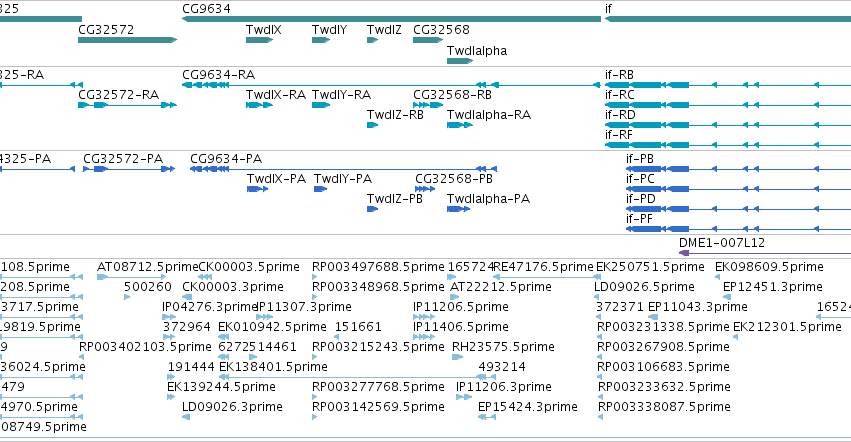Click the RP003402103.5prime EST

[x=81, y=357]
